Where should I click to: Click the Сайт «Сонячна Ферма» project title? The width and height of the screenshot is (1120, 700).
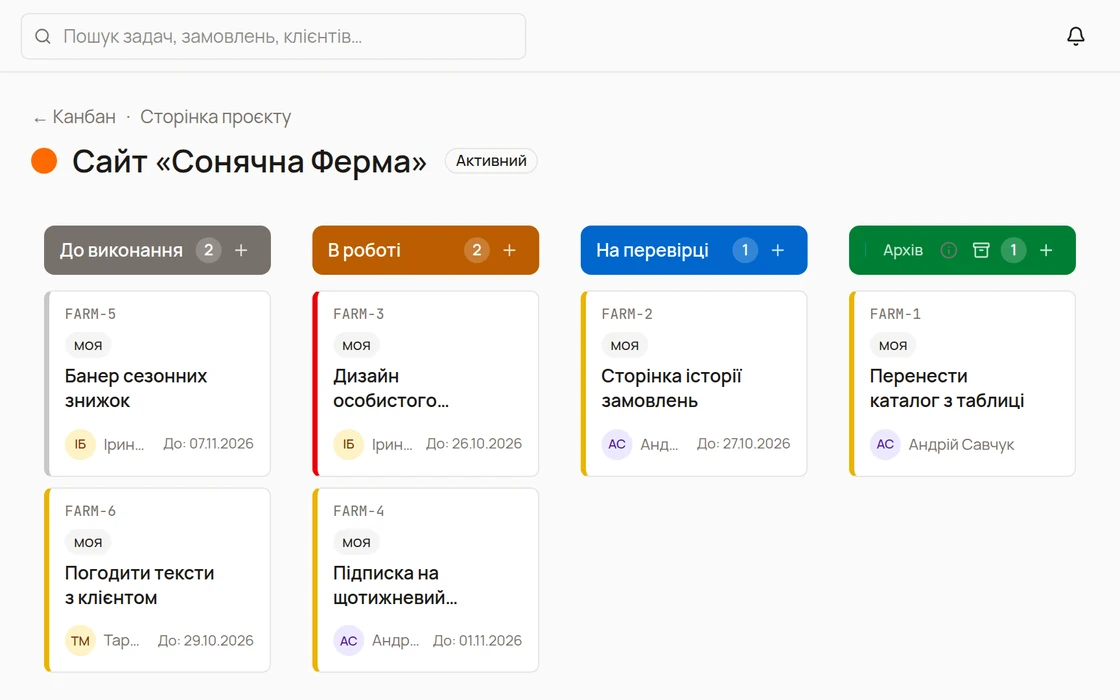tap(249, 161)
